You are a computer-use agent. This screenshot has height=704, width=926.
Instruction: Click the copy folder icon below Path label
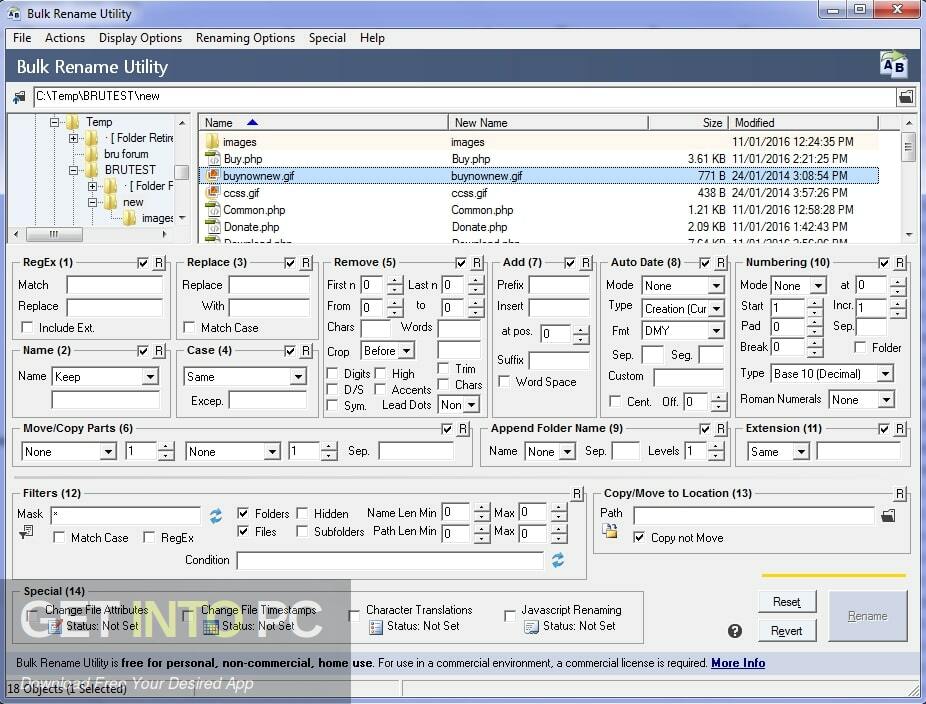609,531
